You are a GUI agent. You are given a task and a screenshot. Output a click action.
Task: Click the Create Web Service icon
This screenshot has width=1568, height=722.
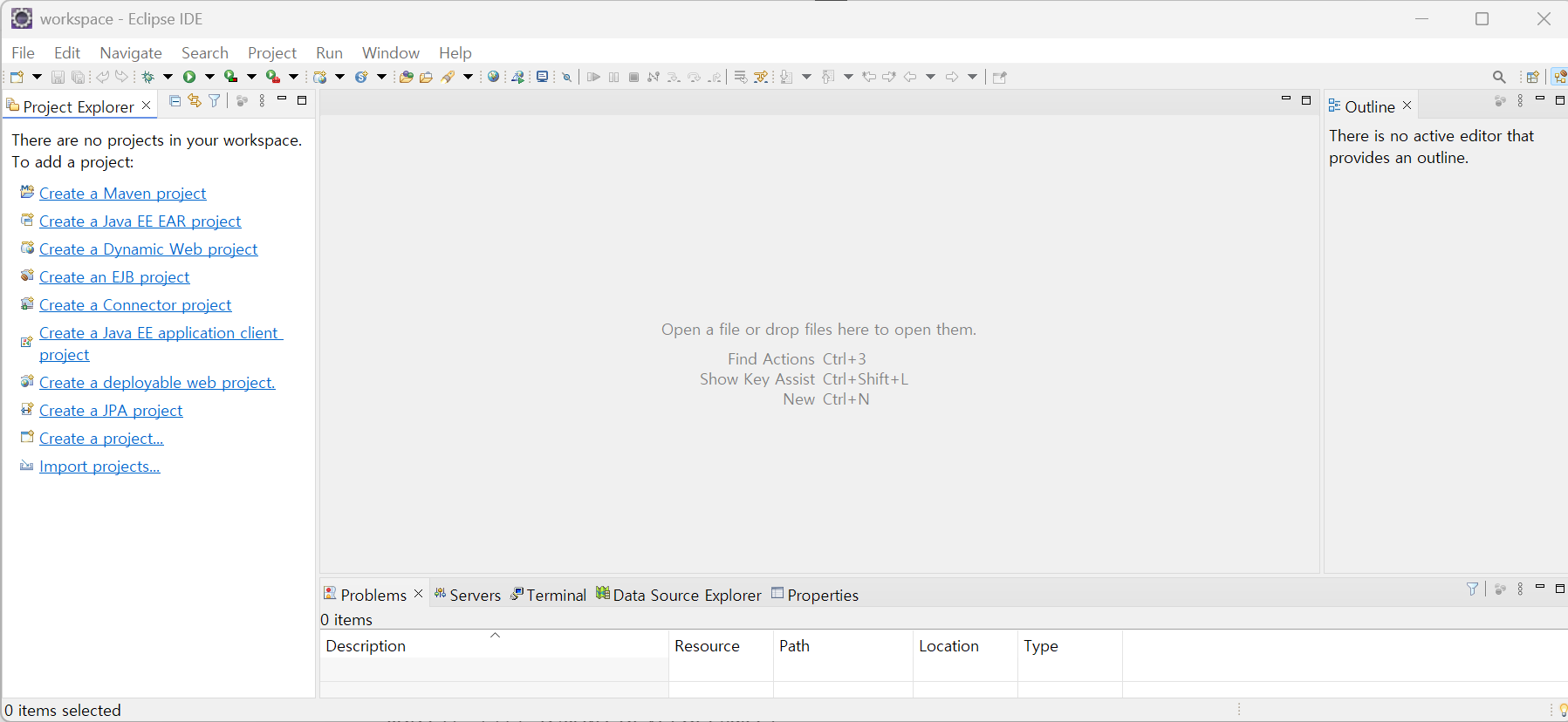pos(361,77)
